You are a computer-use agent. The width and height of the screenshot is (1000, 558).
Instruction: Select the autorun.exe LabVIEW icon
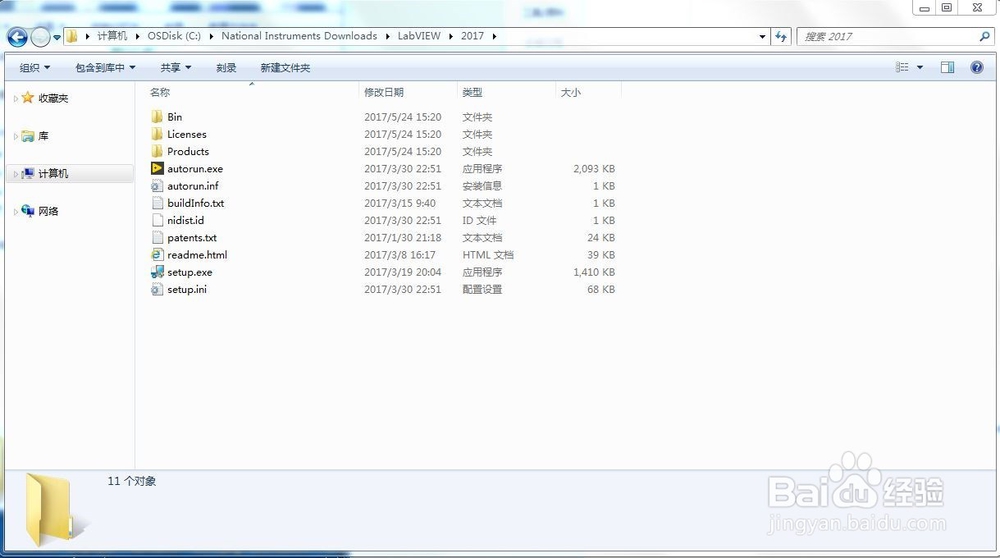pos(157,168)
